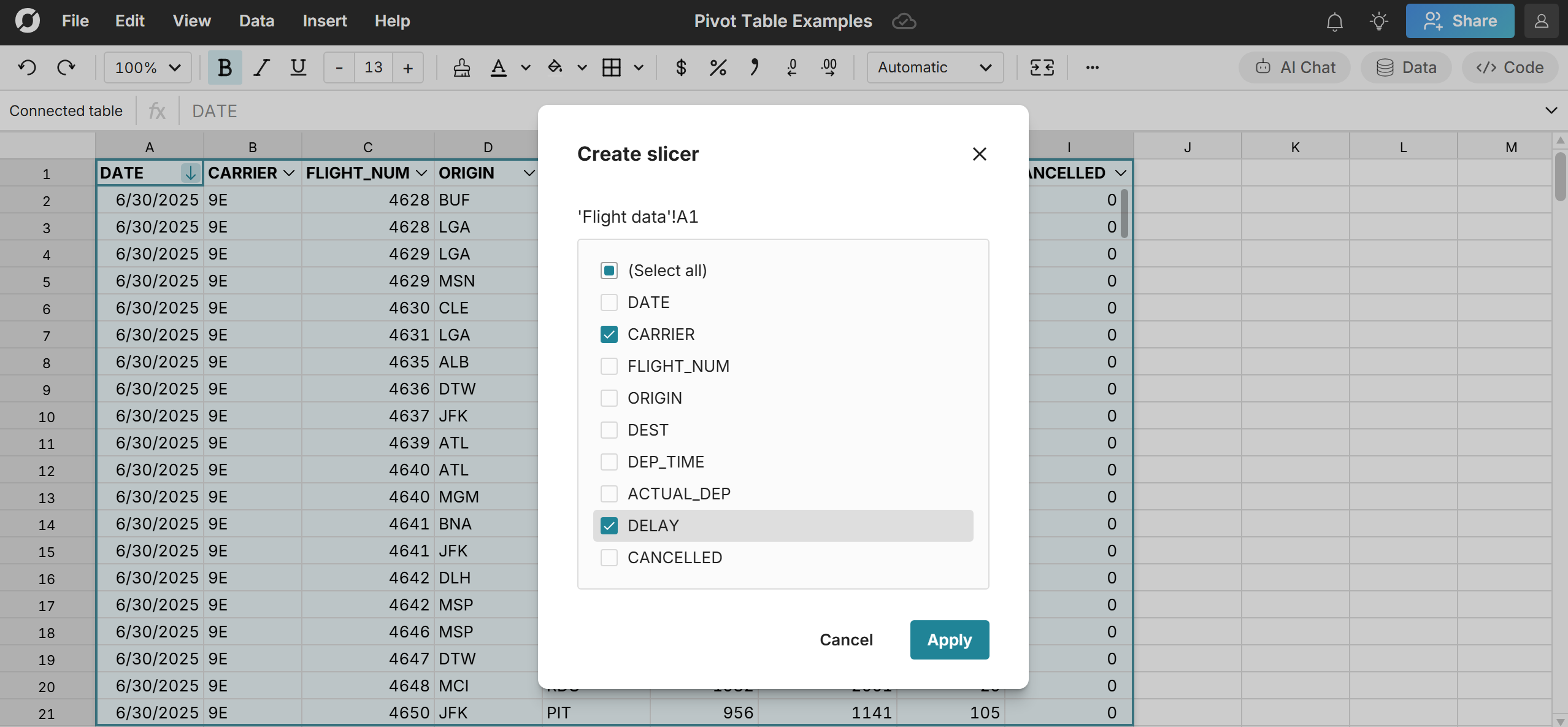Viewport: 1568px width, 727px height.
Task: Open the Automatic number format dropdown
Action: pyautogui.click(x=934, y=67)
